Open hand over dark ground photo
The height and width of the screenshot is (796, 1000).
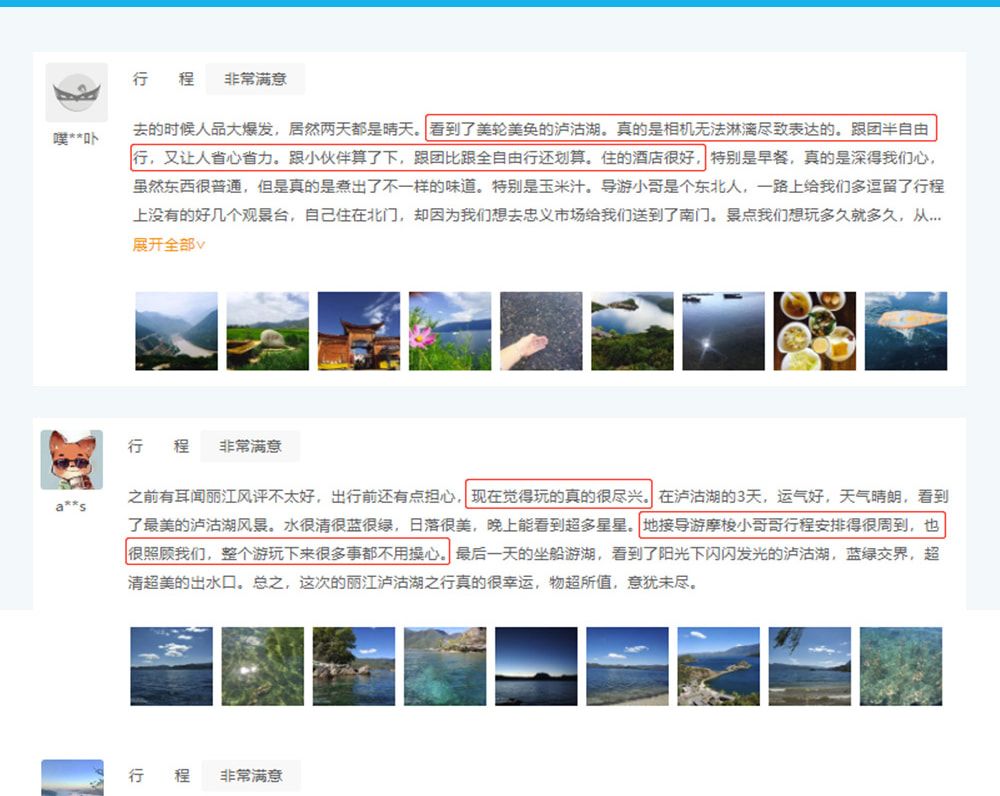point(541,331)
